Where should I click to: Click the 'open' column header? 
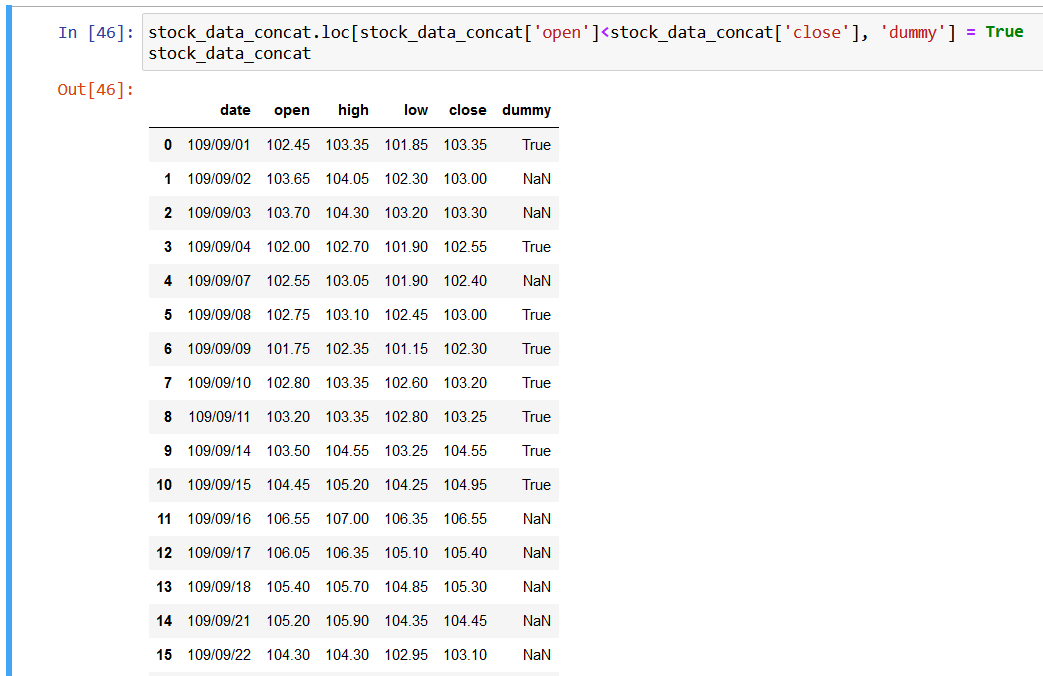tap(292, 110)
